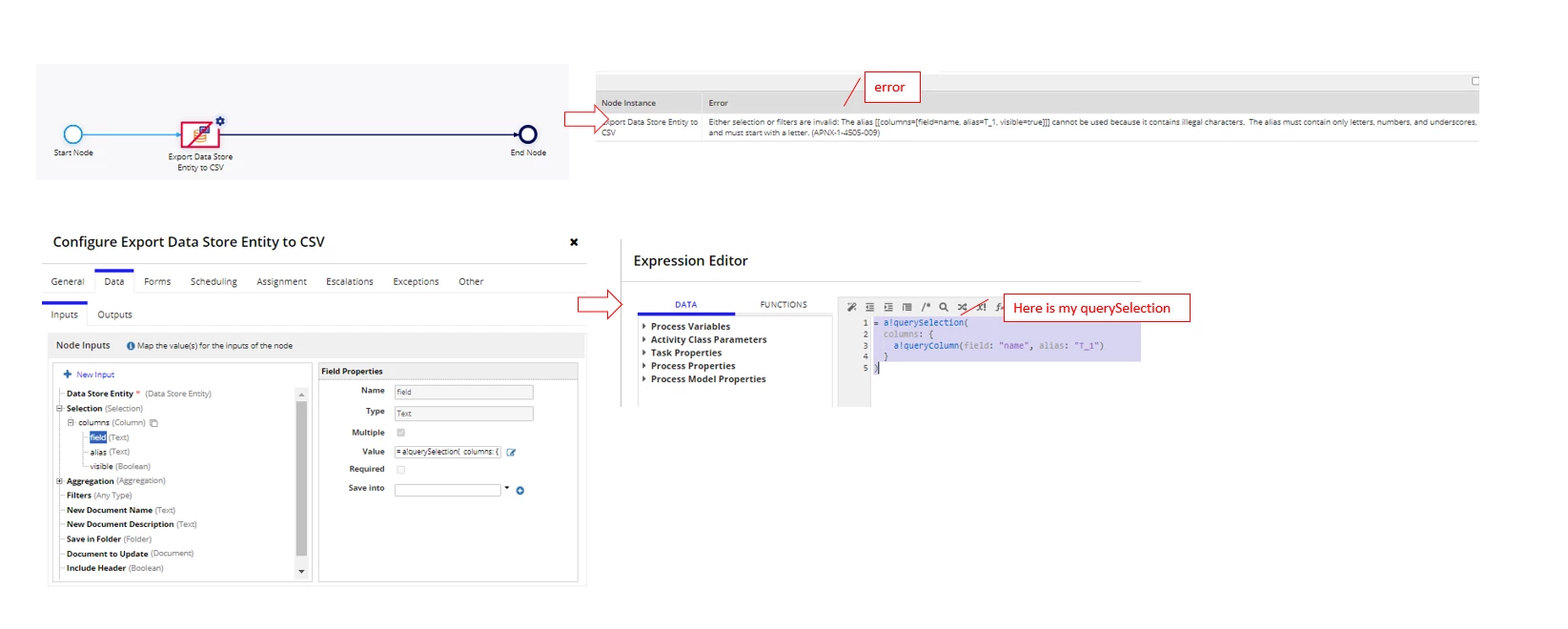1568x629 pixels.
Task: Open the Other tab
Action: [471, 282]
